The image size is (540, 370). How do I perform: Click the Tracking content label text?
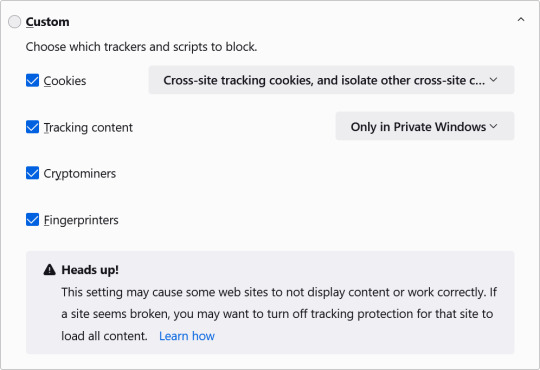click(x=88, y=127)
